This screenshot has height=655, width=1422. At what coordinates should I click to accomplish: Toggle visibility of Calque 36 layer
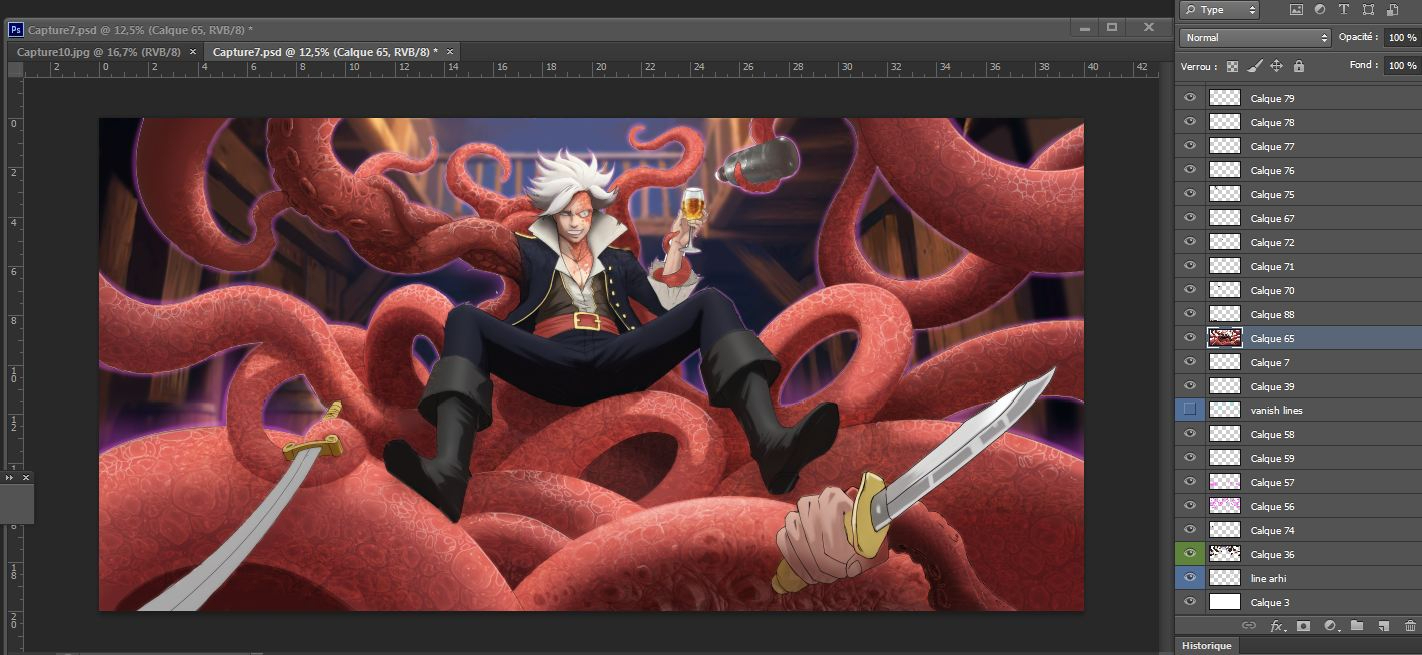tap(1189, 554)
